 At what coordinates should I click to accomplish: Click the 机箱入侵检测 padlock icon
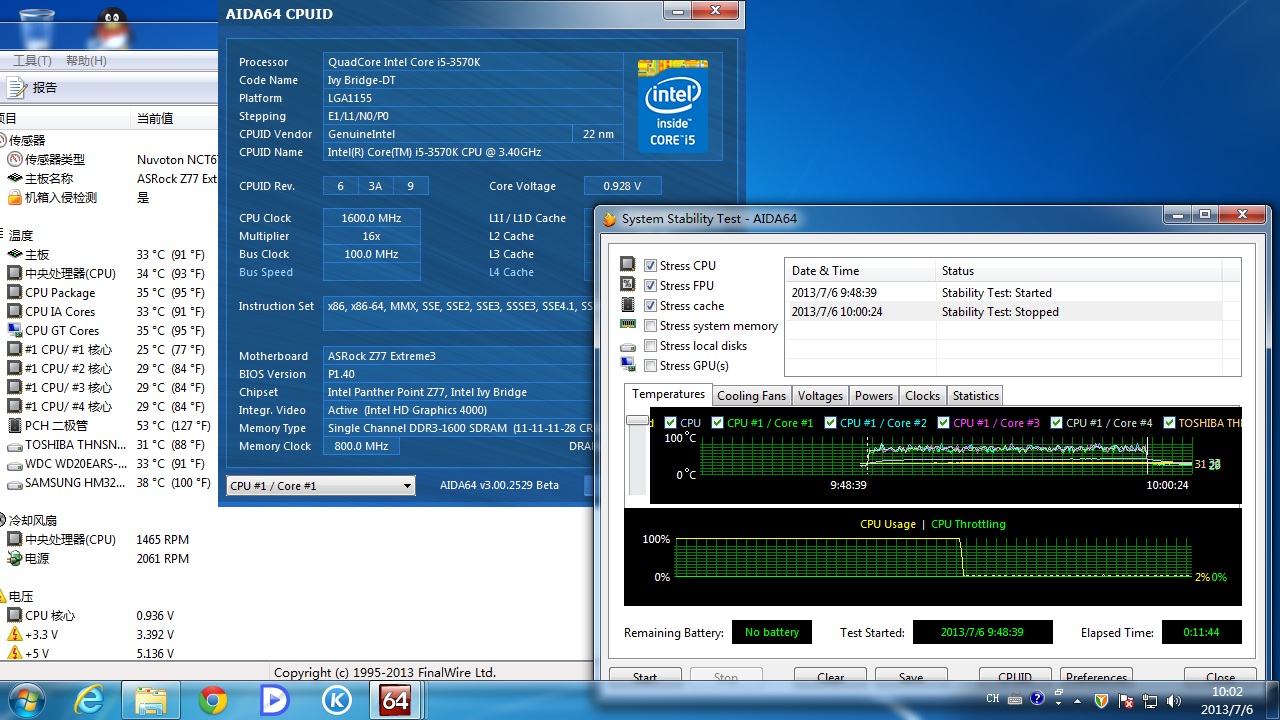(x=14, y=197)
